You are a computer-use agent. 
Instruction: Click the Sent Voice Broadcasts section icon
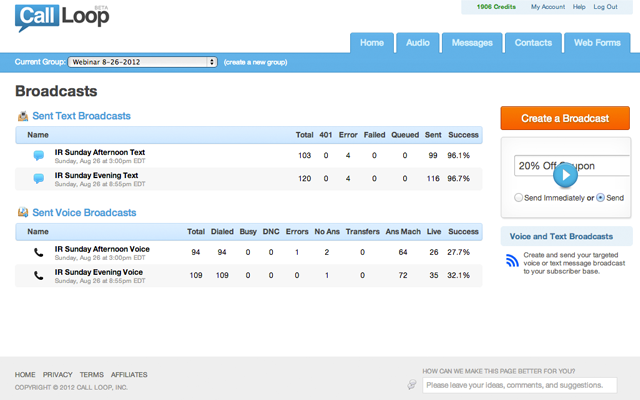pos(23,212)
